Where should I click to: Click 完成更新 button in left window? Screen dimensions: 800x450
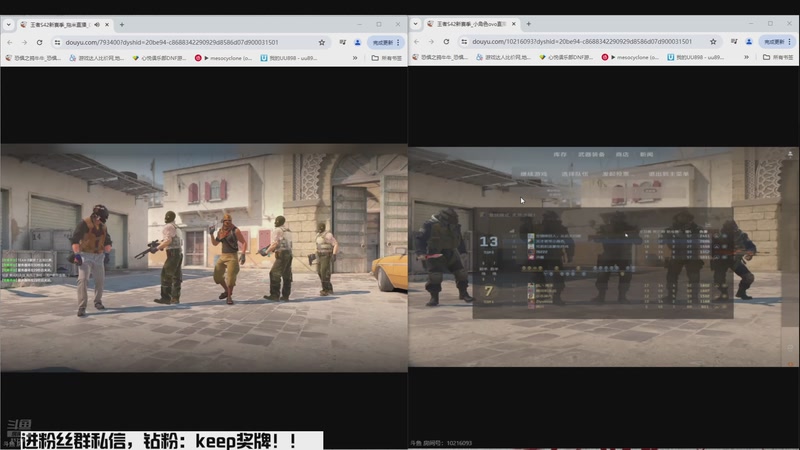[386, 42]
